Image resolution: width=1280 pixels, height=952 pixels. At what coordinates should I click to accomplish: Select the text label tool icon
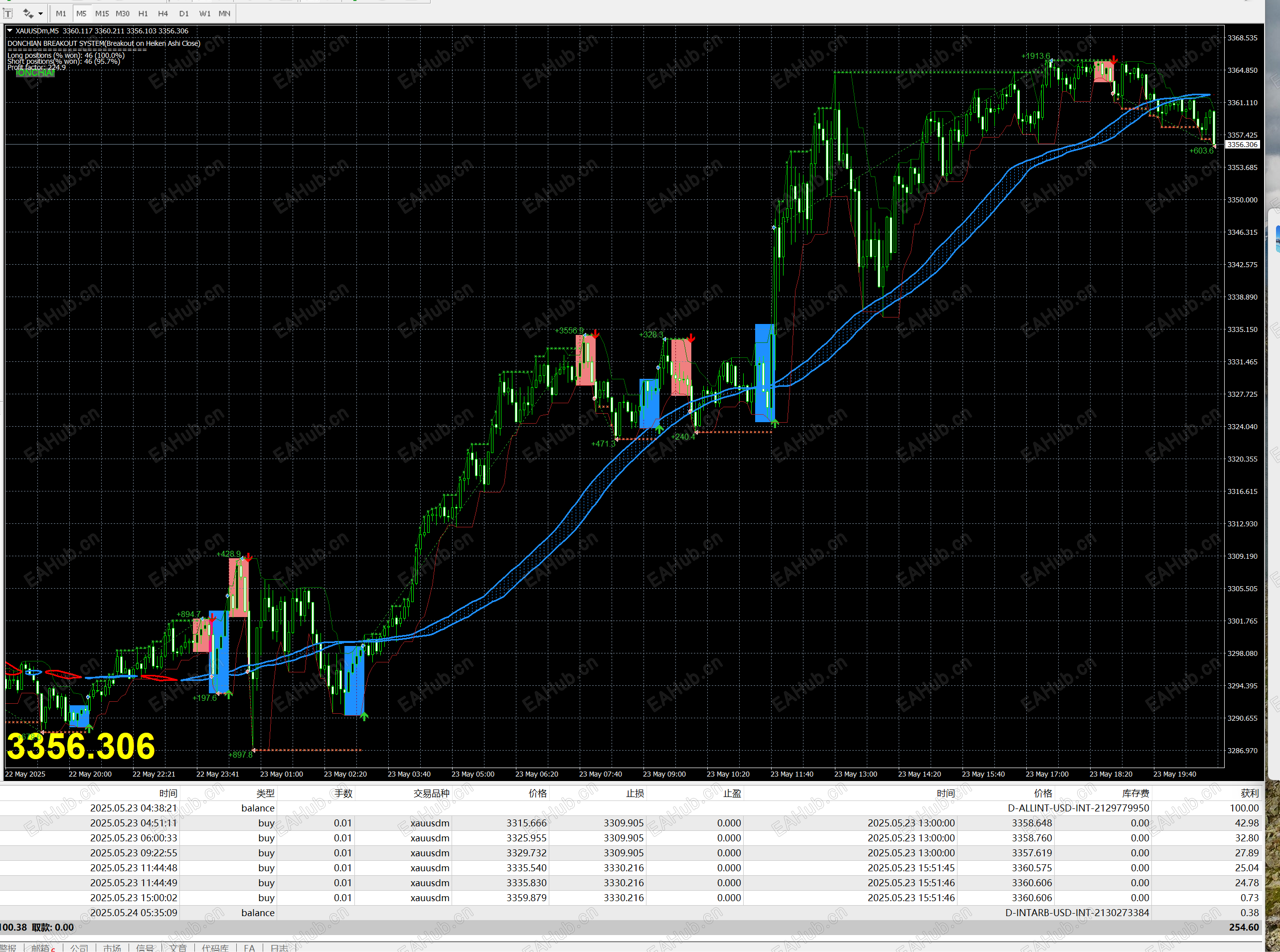point(8,13)
